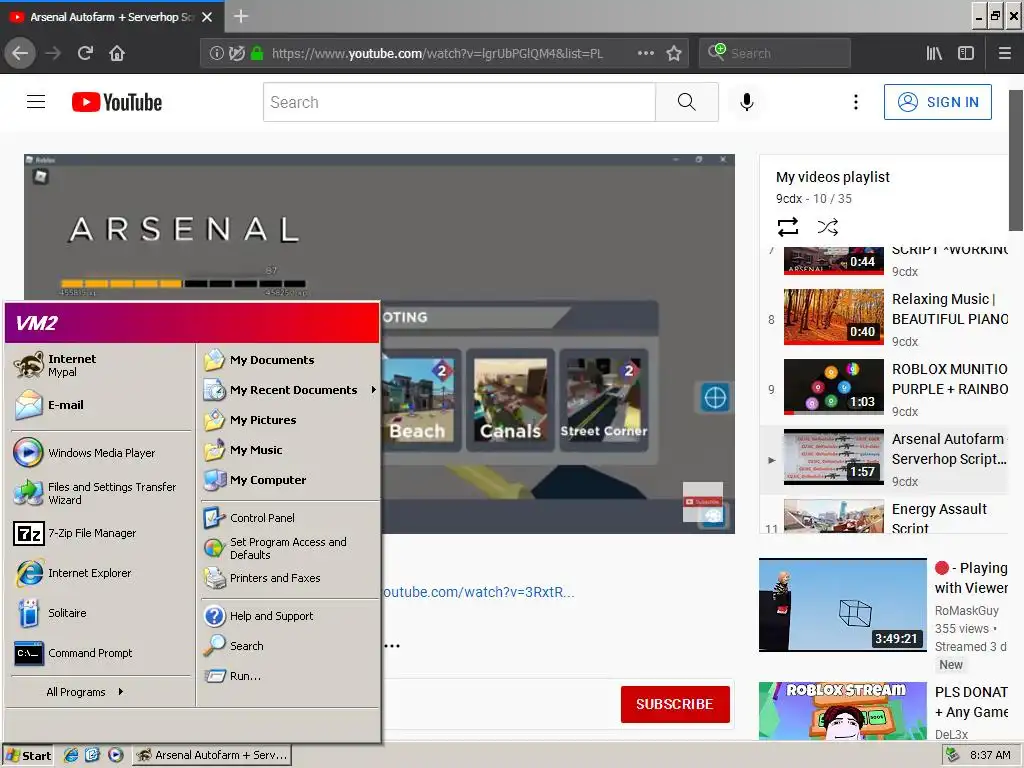
Task: Open browser Library icon
Action: (x=934, y=53)
